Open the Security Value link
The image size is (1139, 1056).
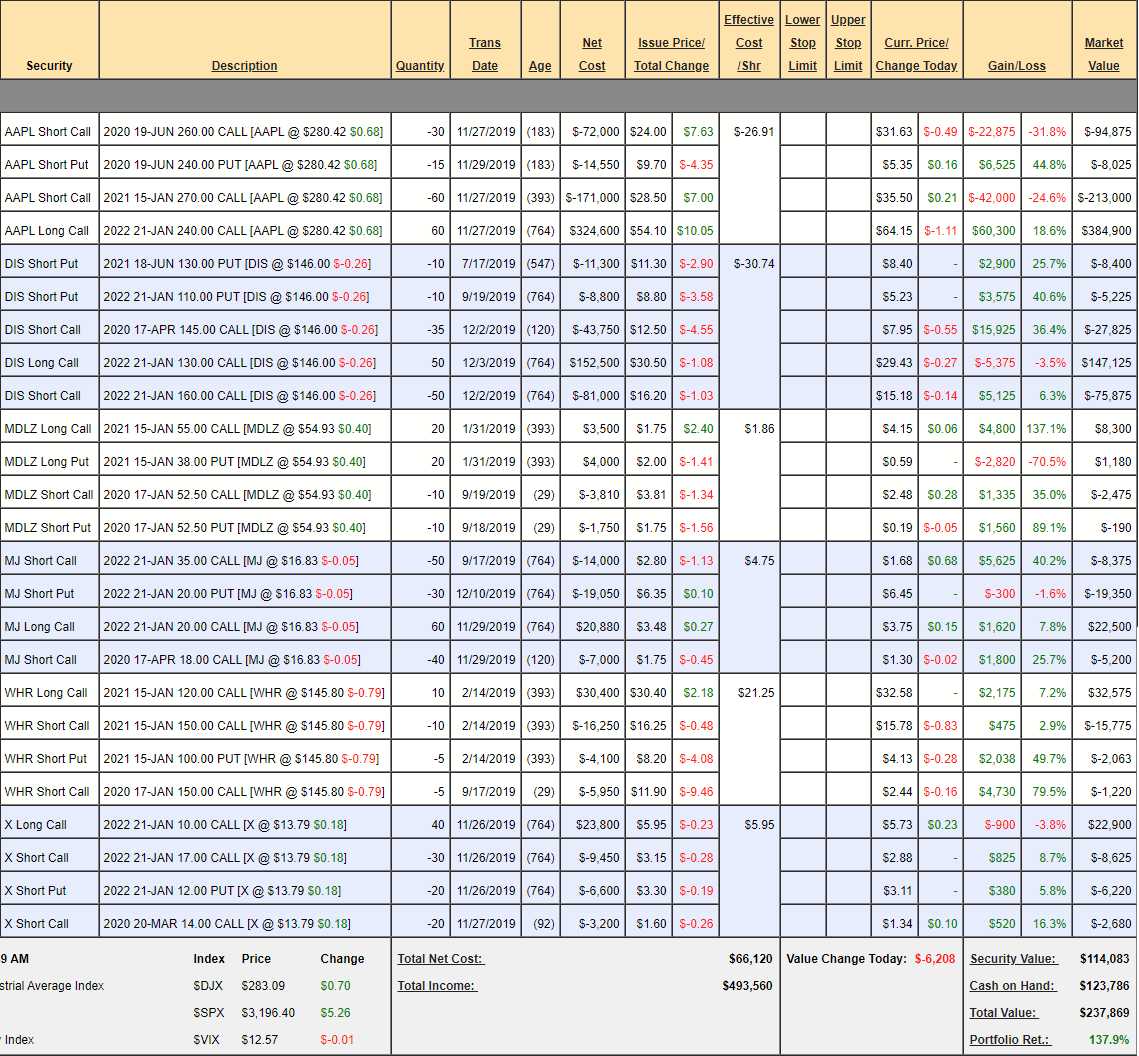pos(1013,959)
